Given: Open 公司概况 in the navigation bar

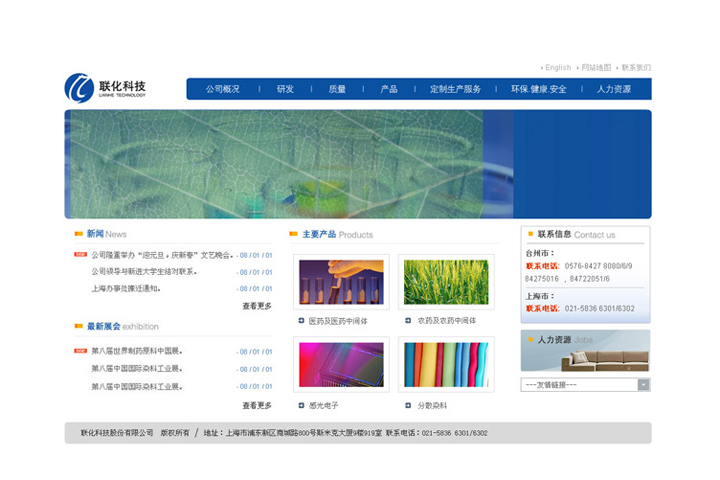Looking at the screenshot, I should point(223,89).
